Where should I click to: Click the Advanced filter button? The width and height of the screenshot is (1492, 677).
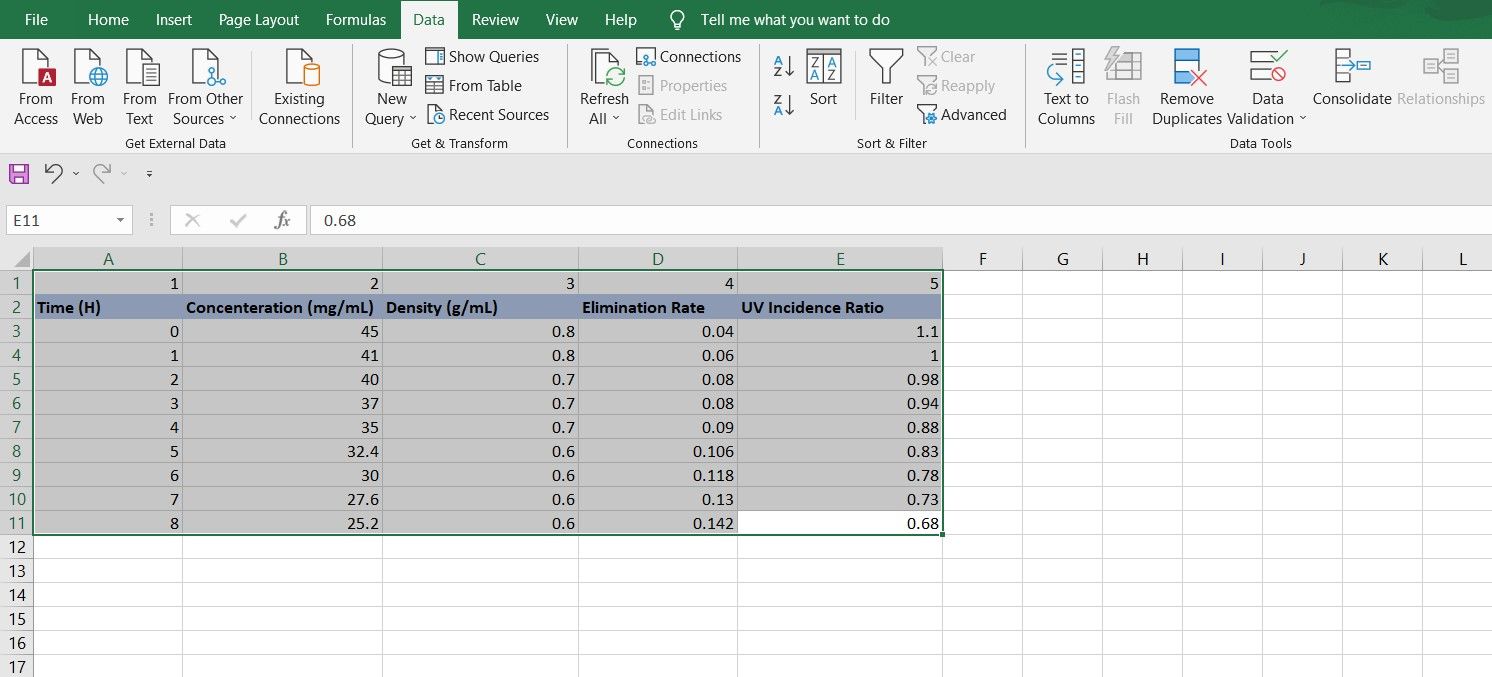(962, 115)
